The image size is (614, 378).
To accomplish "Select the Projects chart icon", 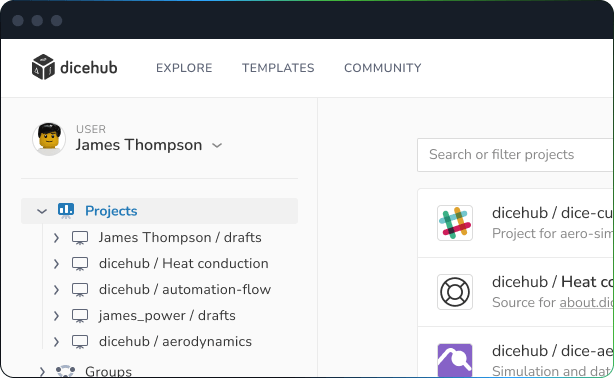I will point(66,211).
